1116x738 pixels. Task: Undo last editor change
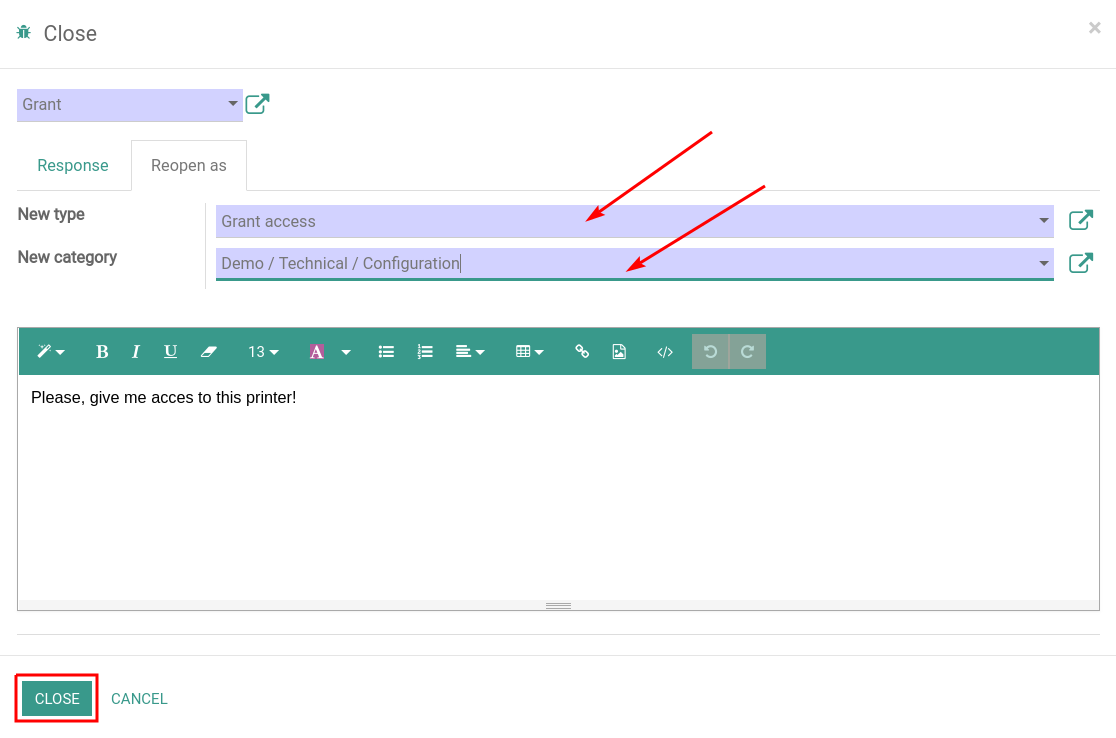tap(710, 352)
